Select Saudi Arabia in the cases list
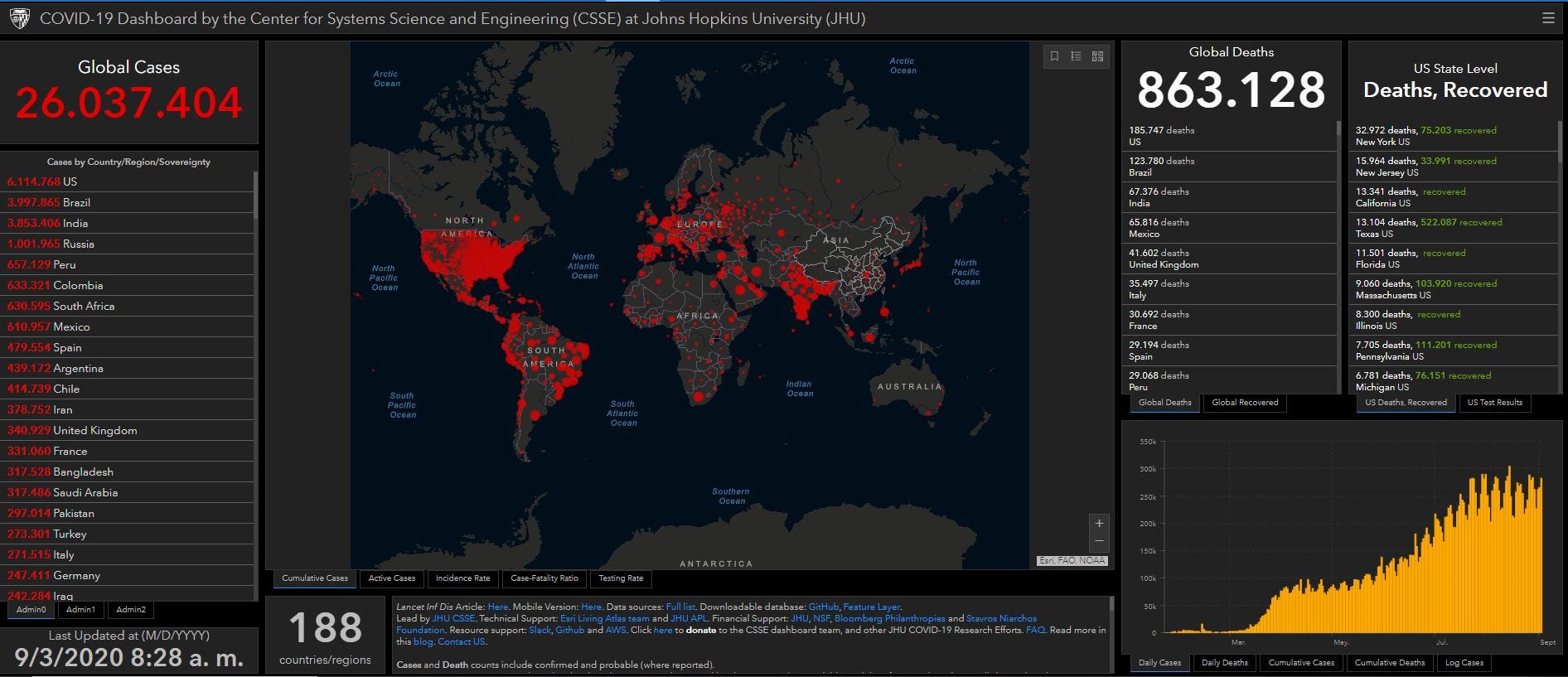 [128, 493]
